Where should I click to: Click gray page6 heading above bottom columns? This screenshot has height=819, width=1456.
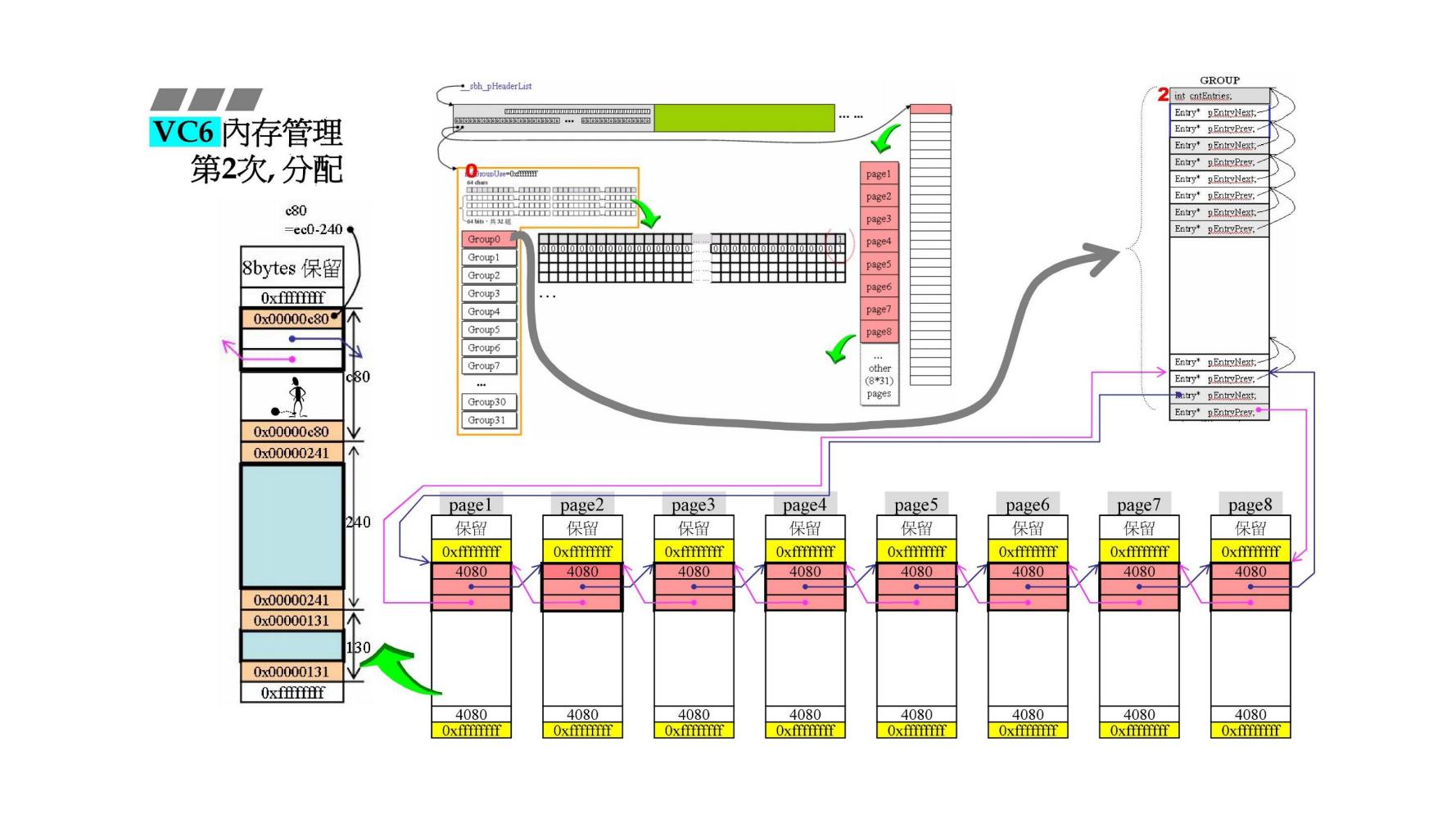coord(1028,505)
